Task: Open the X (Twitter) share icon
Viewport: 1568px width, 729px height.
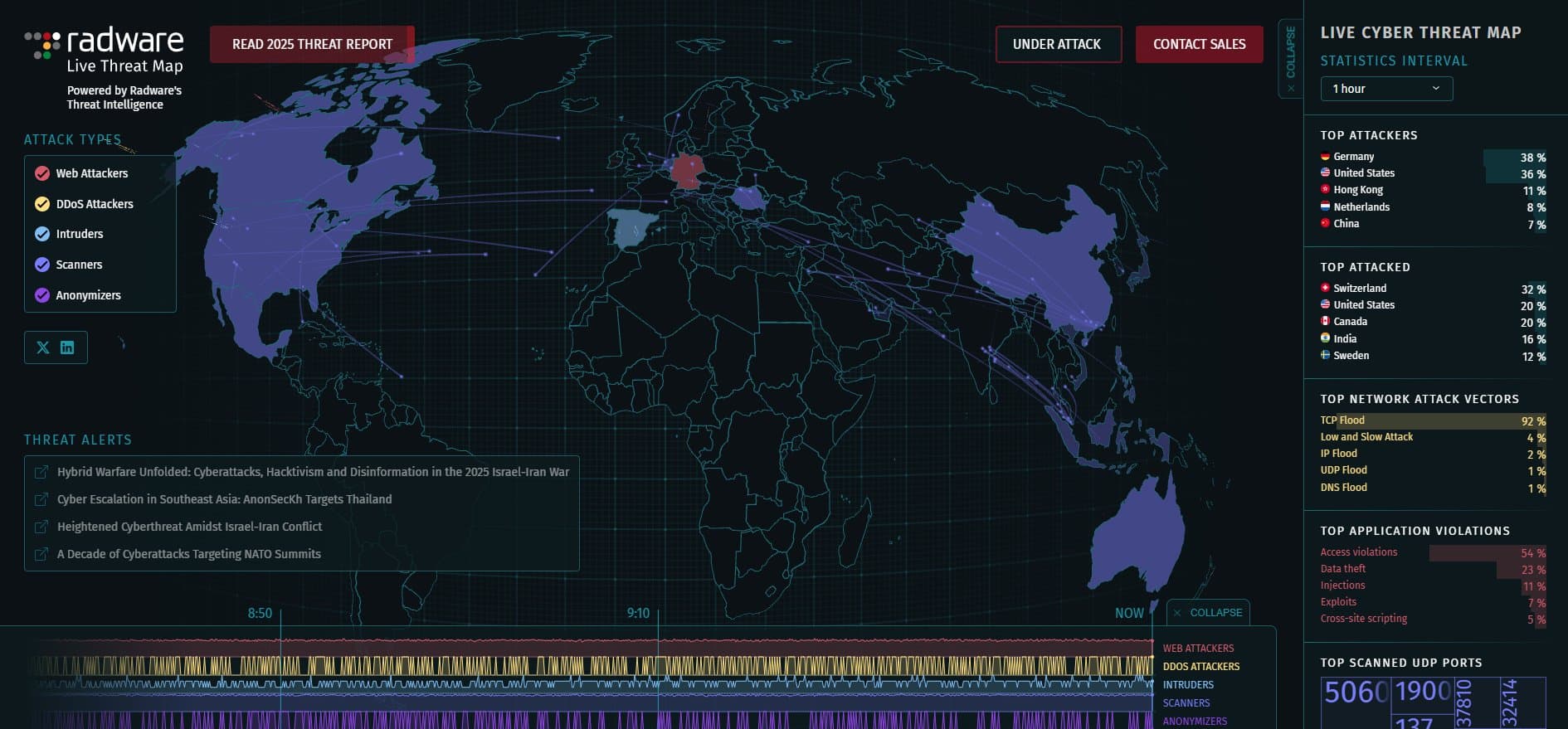Action: 43,347
